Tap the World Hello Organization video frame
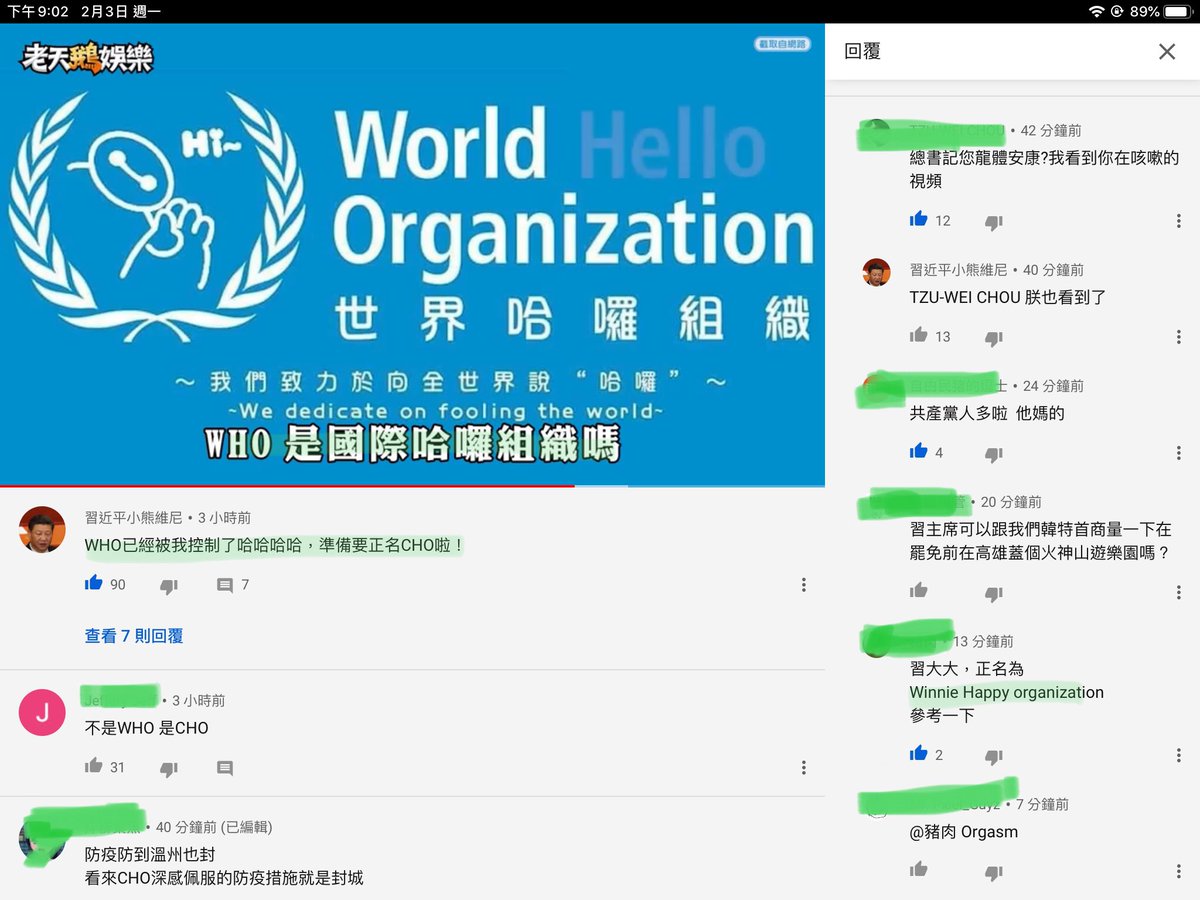Viewport: 1200px width, 900px height. coord(412,255)
